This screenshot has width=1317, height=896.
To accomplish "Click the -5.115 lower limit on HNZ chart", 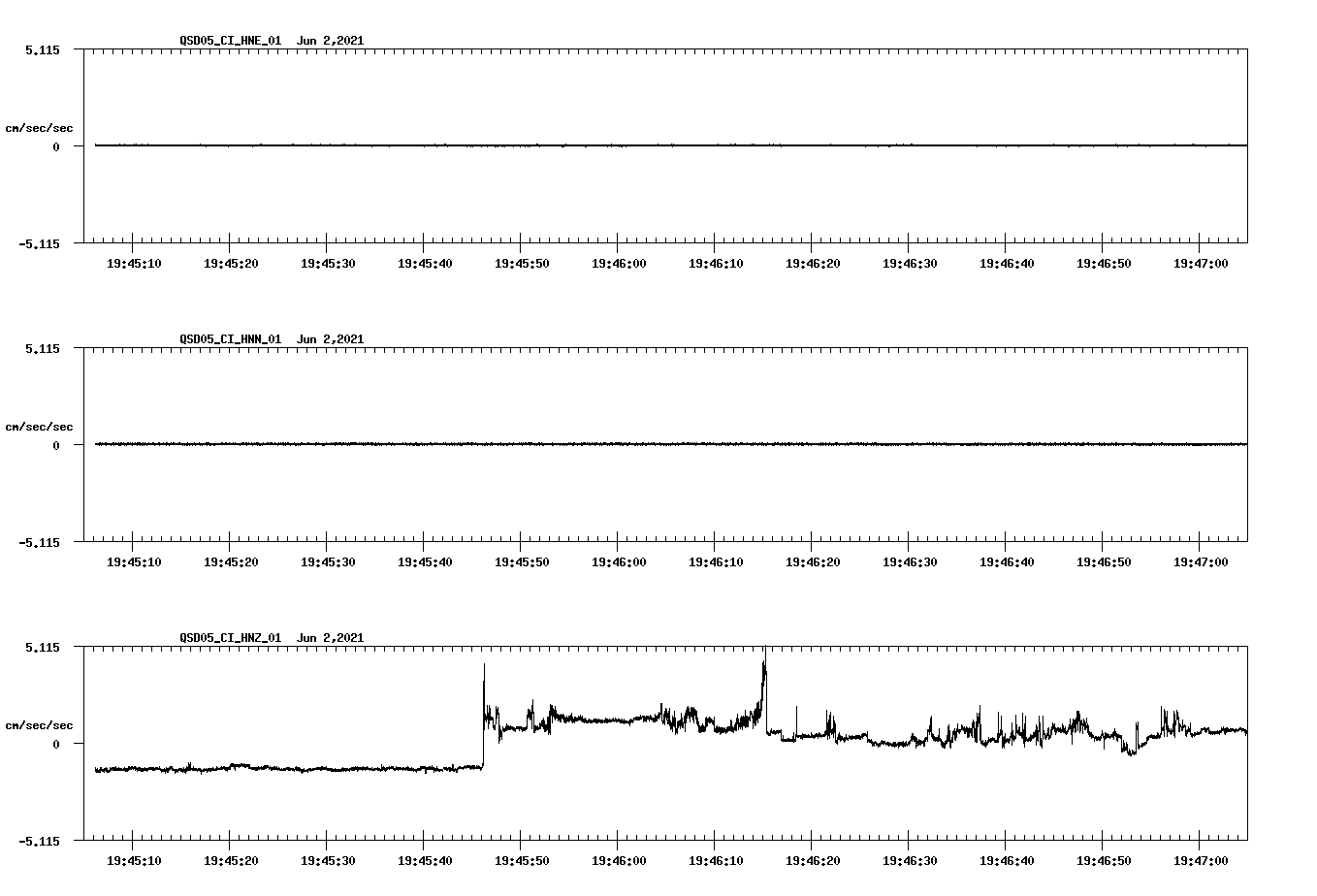I will pyautogui.click(x=39, y=841).
